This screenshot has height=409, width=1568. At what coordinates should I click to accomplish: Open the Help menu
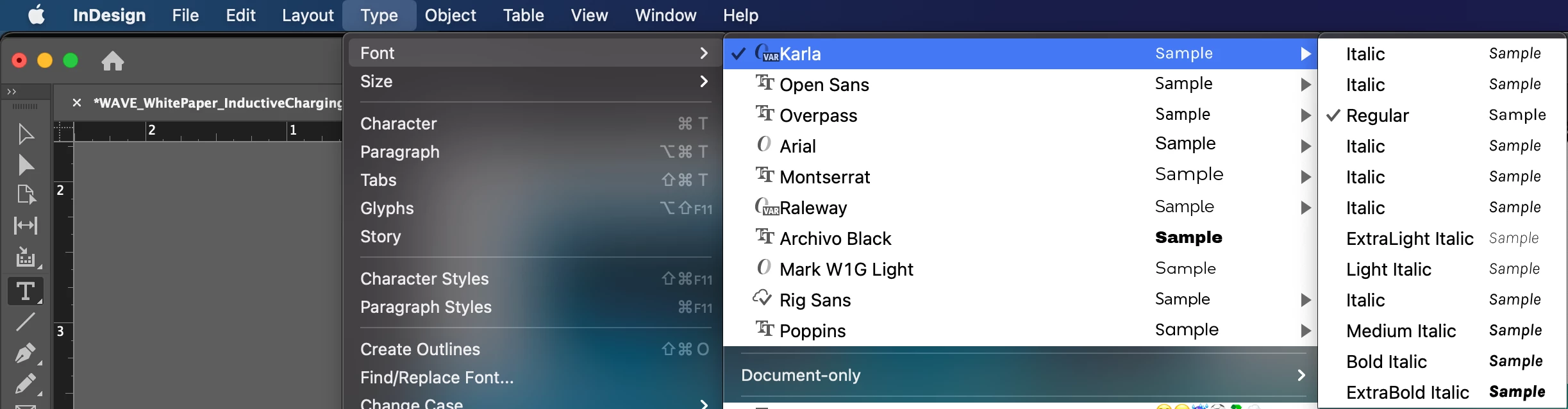(x=740, y=15)
